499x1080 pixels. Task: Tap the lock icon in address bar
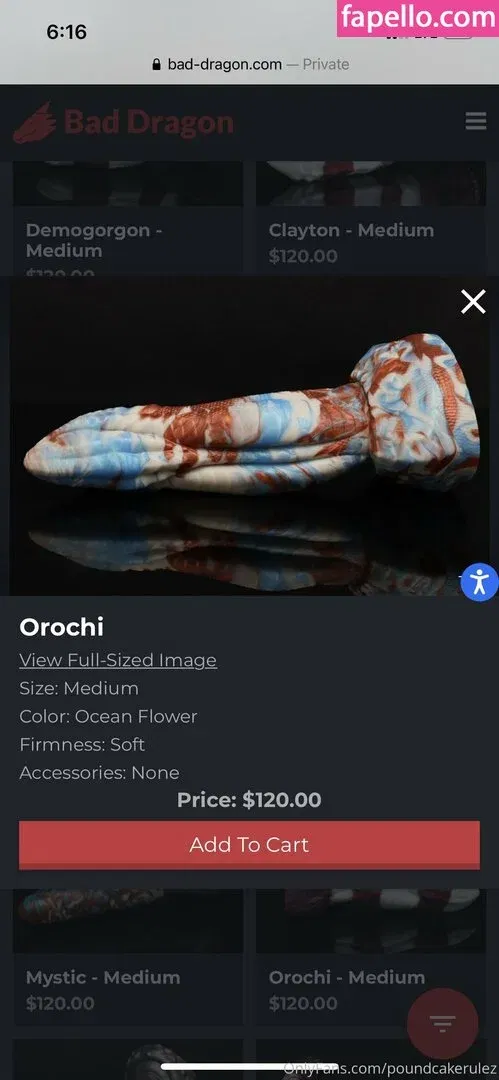tap(156, 64)
